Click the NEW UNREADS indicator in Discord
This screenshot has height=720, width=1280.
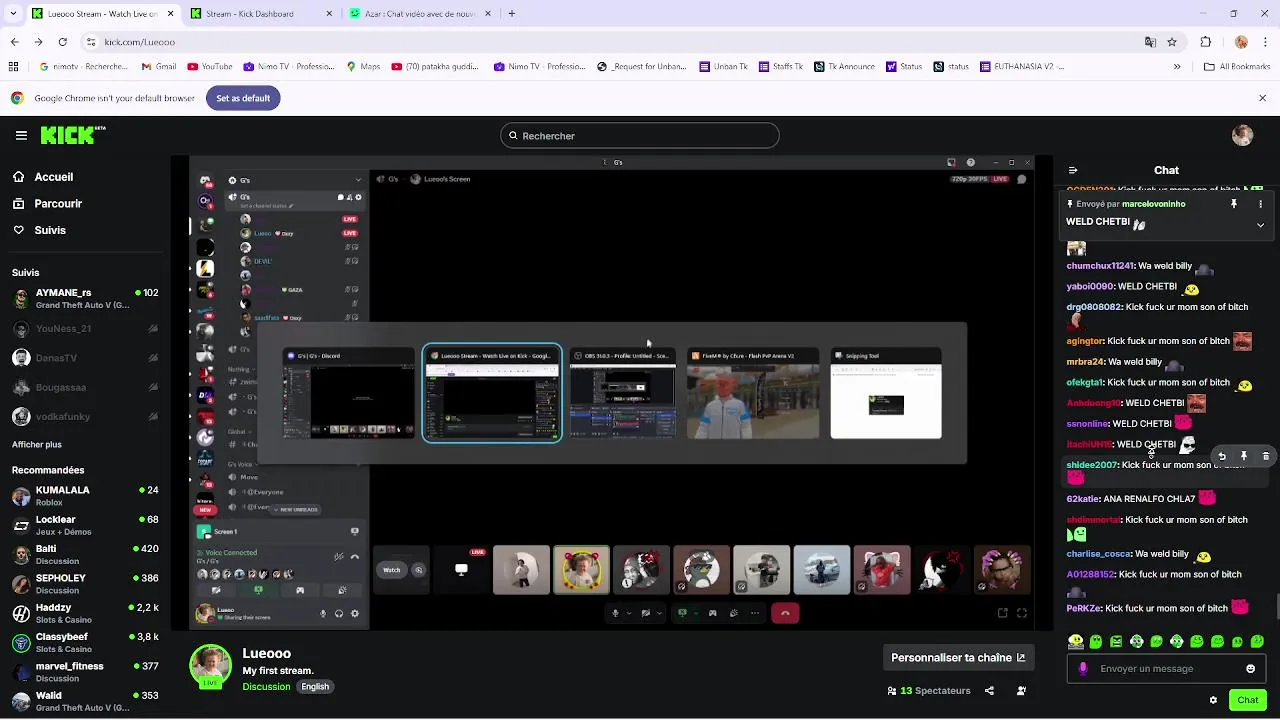[297, 510]
